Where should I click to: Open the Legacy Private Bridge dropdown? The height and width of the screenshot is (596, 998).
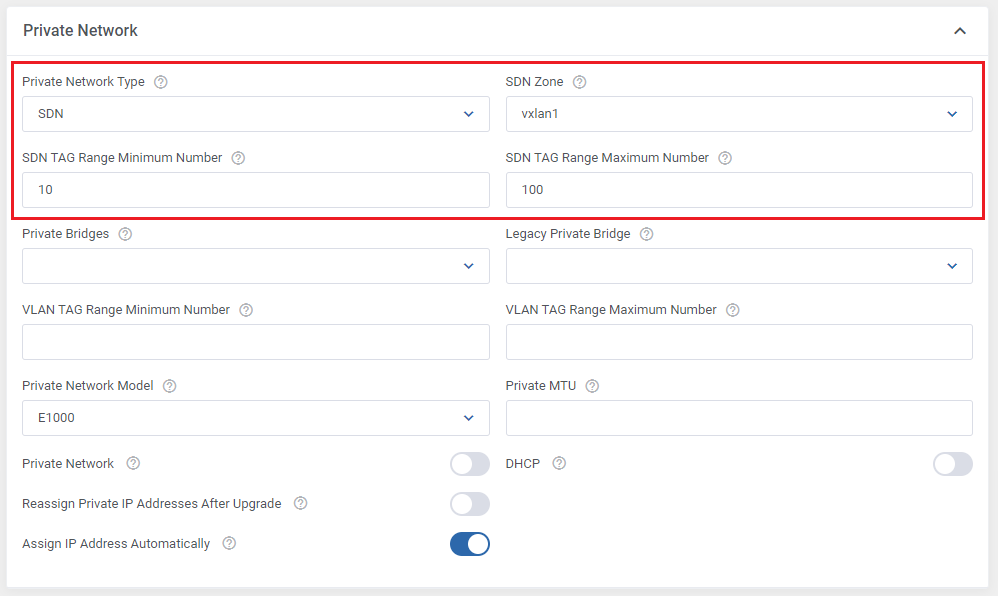(x=739, y=266)
